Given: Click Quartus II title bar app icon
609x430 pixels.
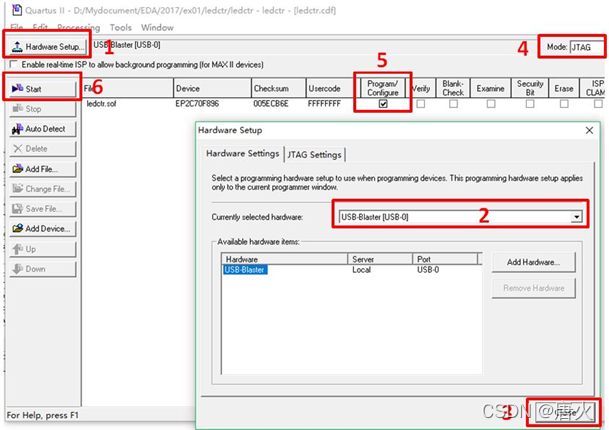Looking at the screenshot, I should tap(17, 10).
